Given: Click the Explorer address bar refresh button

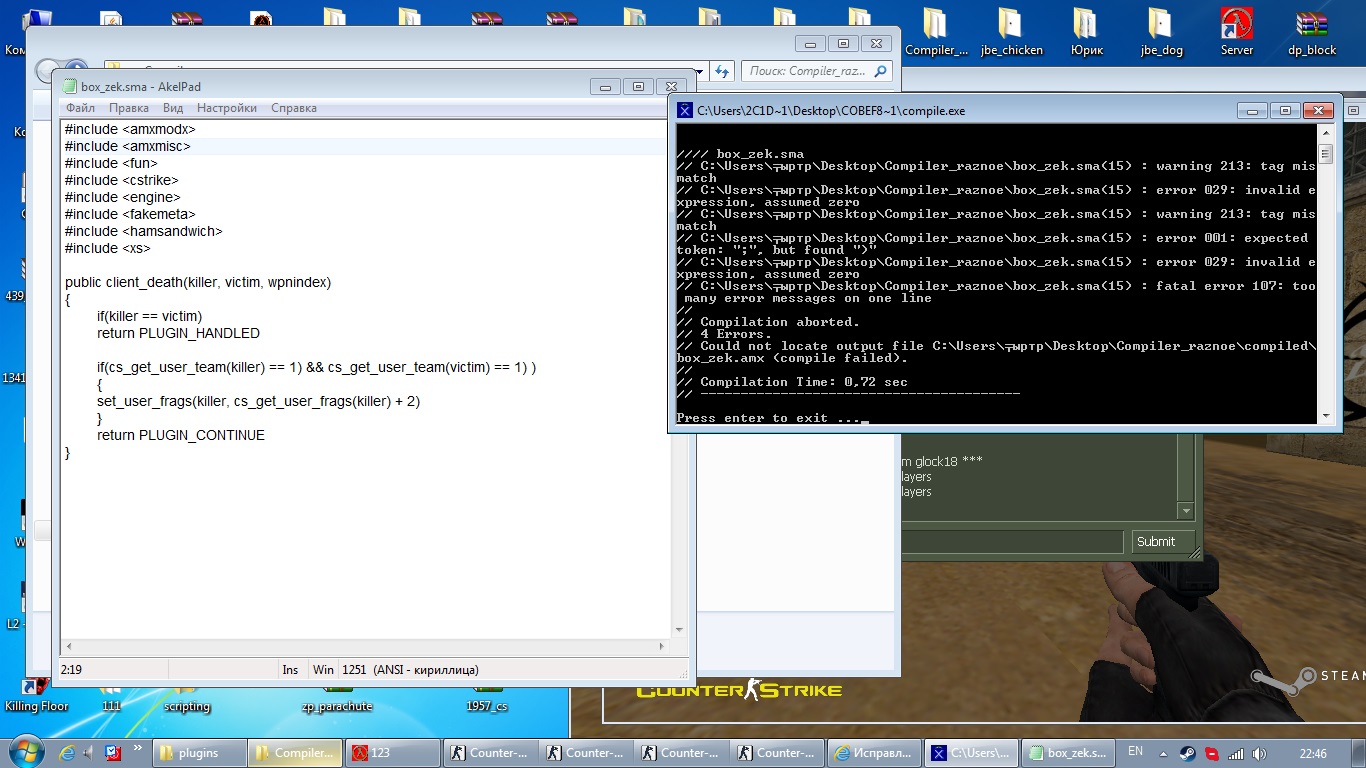Looking at the screenshot, I should pyautogui.click(x=722, y=71).
